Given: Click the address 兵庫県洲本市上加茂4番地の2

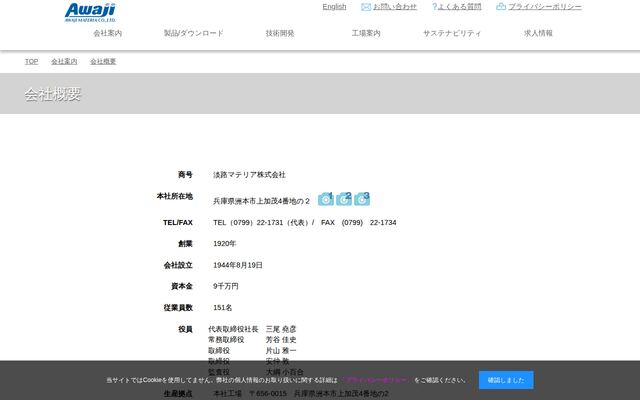Looking at the screenshot, I should click(262, 201).
